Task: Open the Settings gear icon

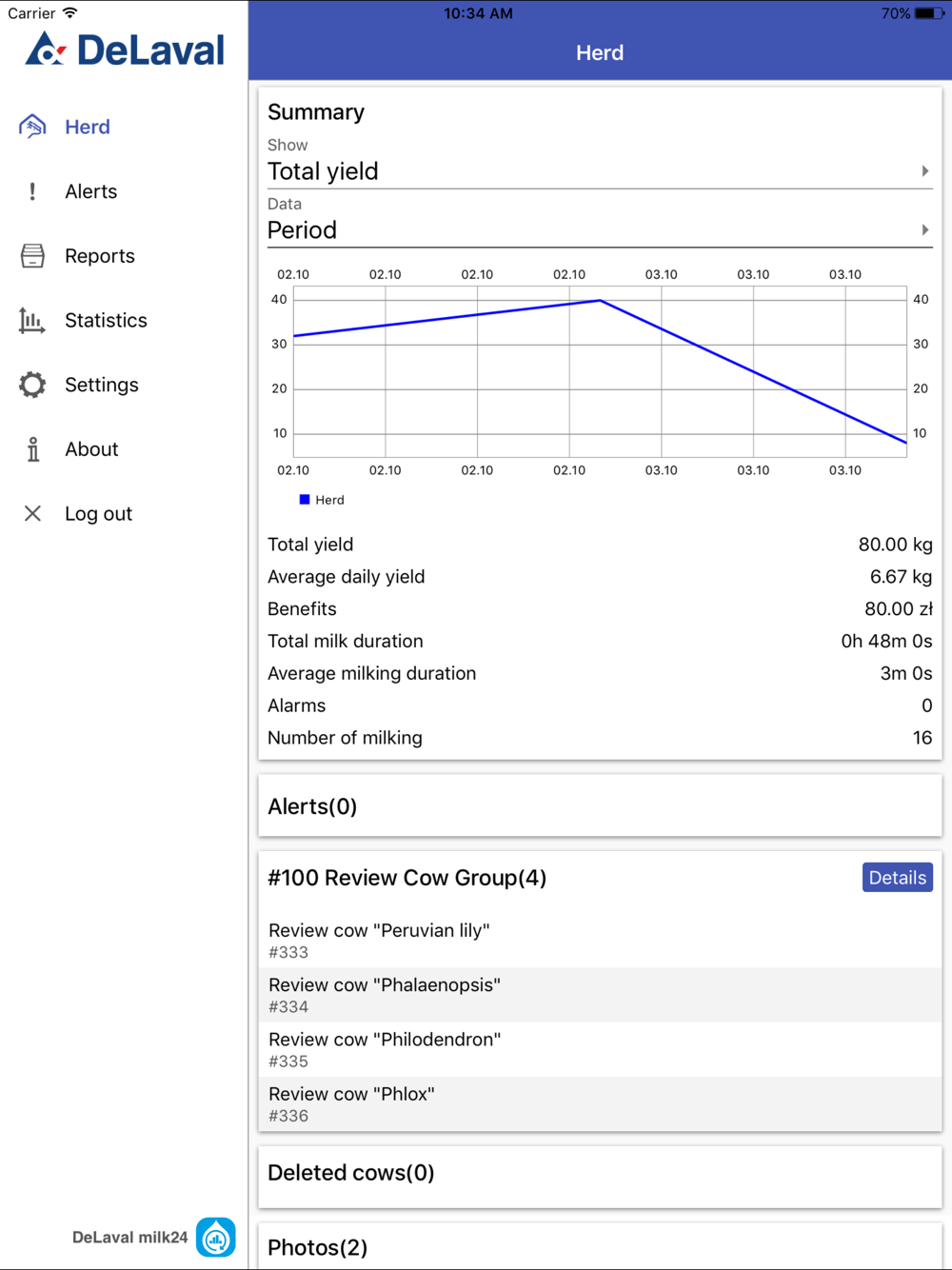Action: pos(32,385)
